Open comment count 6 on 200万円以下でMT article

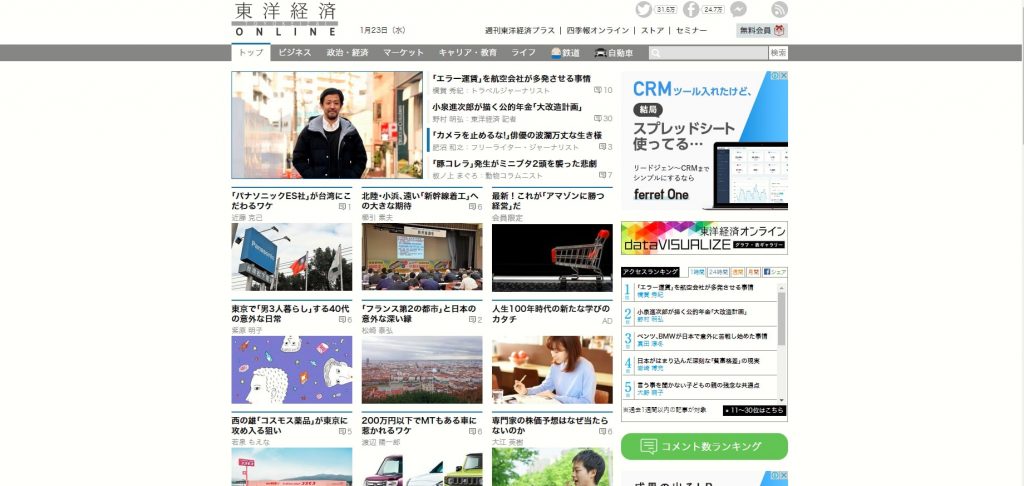[475, 432]
